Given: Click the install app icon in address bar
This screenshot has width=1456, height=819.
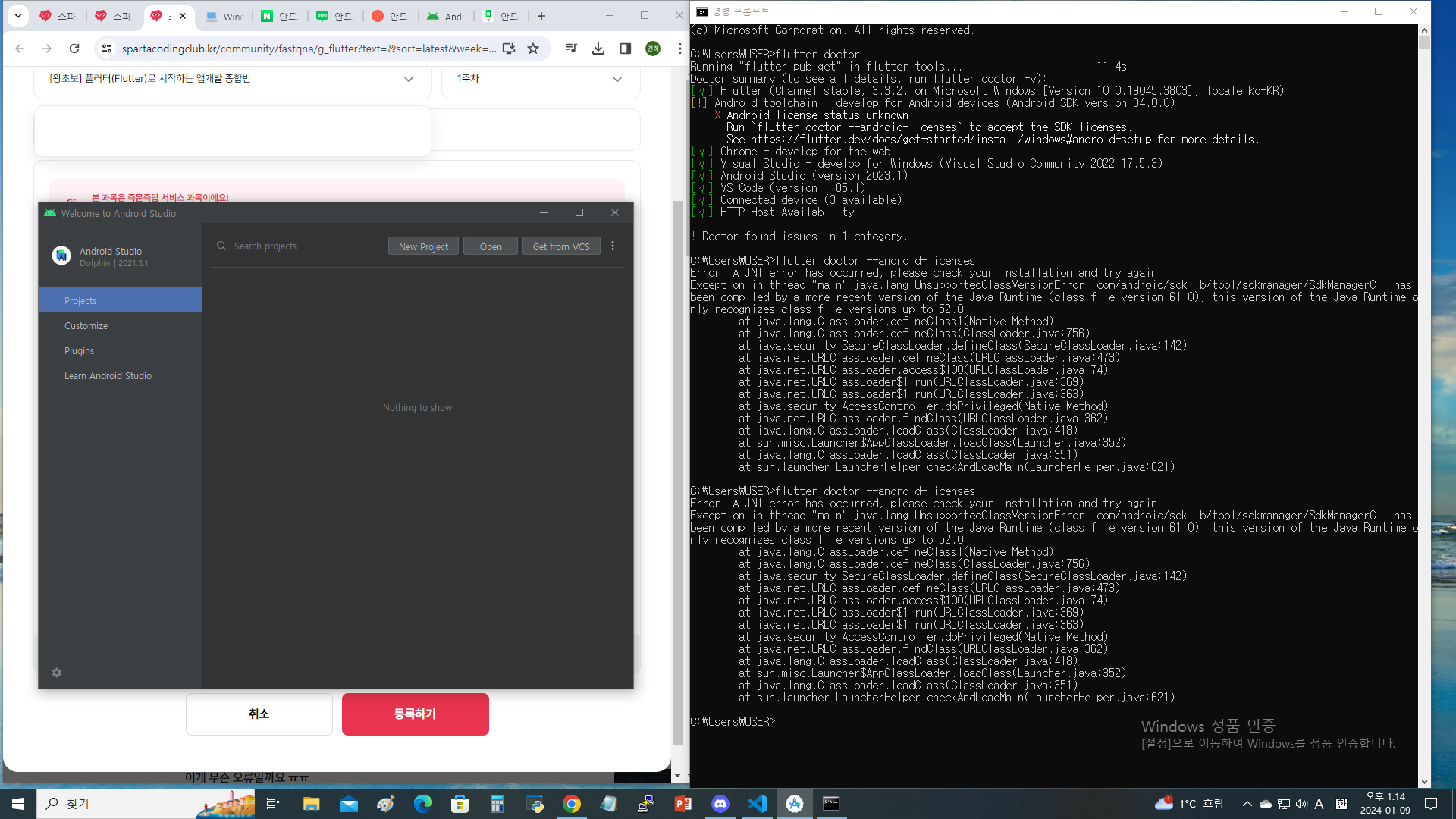Looking at the screenshot, I should click(x=509, y=49).
